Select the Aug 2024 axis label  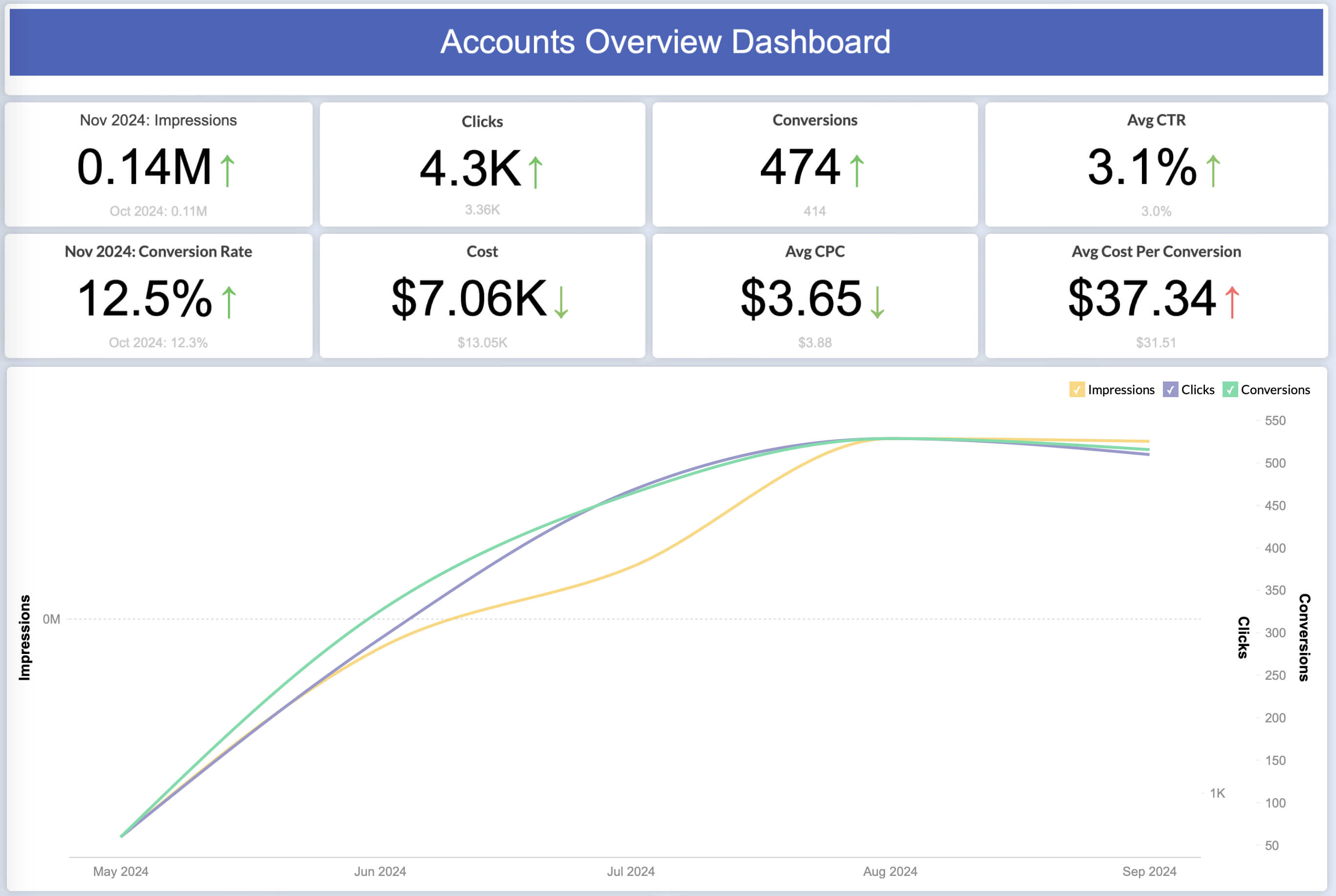pyautogui.click(x=890, y=872)
